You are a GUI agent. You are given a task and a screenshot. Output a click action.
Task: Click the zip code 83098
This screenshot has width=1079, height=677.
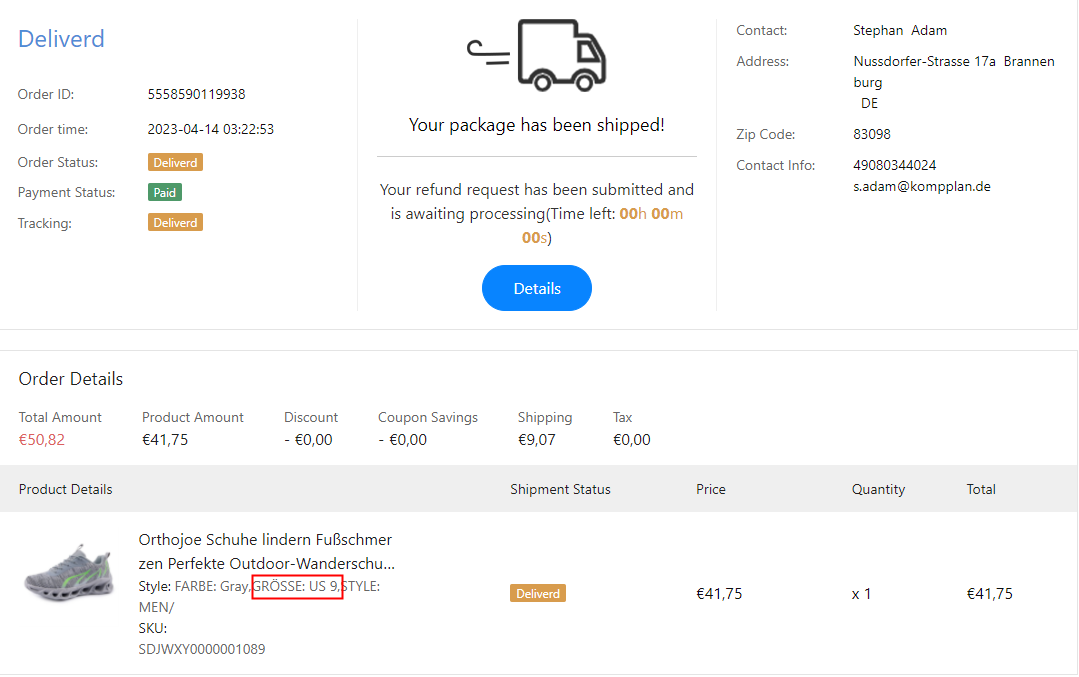point(871,134)
